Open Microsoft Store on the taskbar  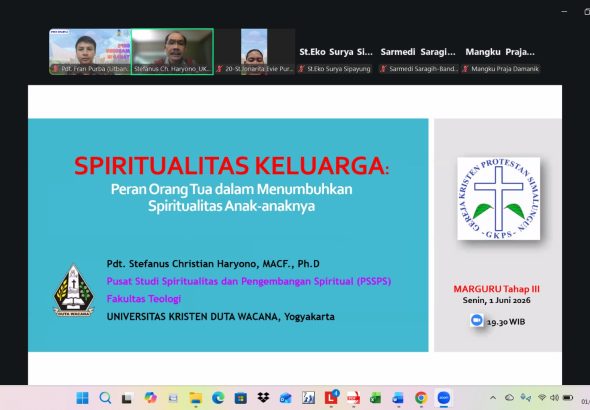pyautogui.click(x=241, y=398)
